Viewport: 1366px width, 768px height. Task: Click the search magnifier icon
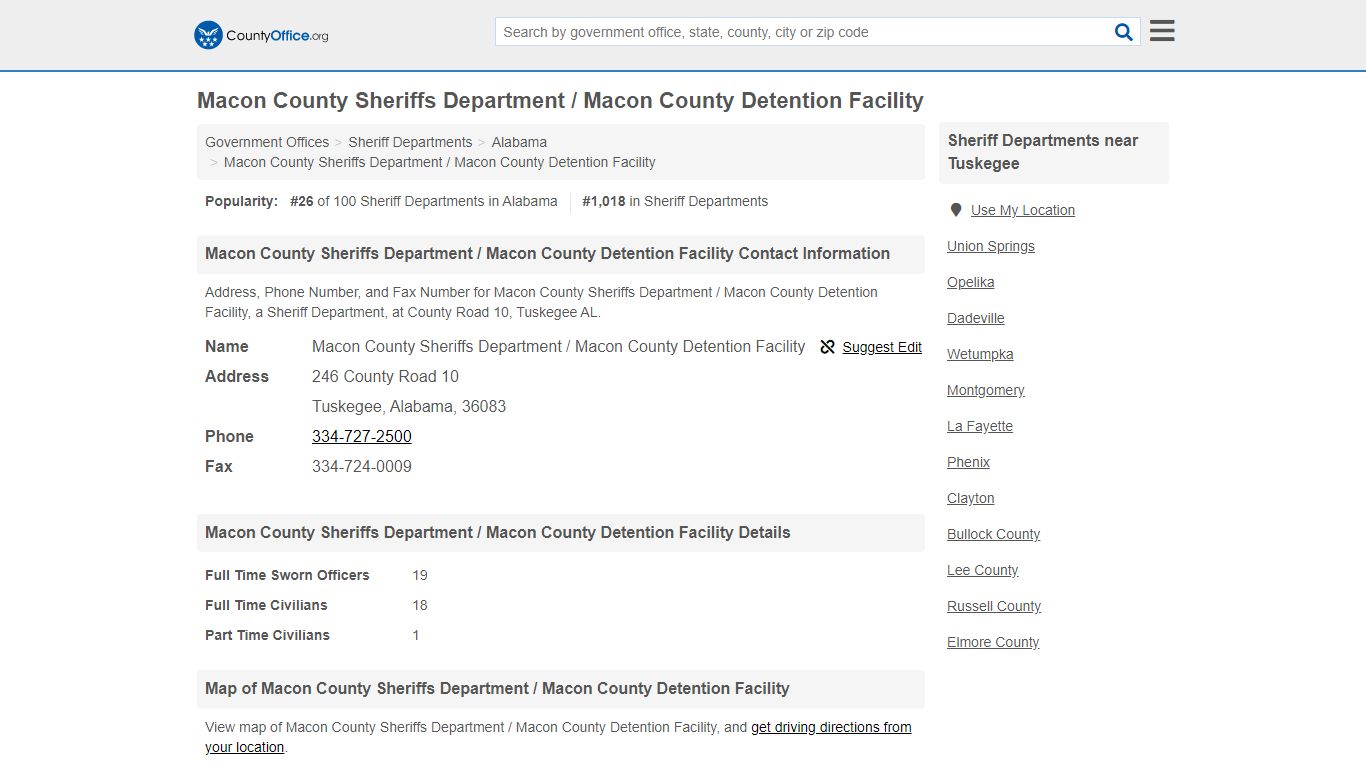[1124, 32]
